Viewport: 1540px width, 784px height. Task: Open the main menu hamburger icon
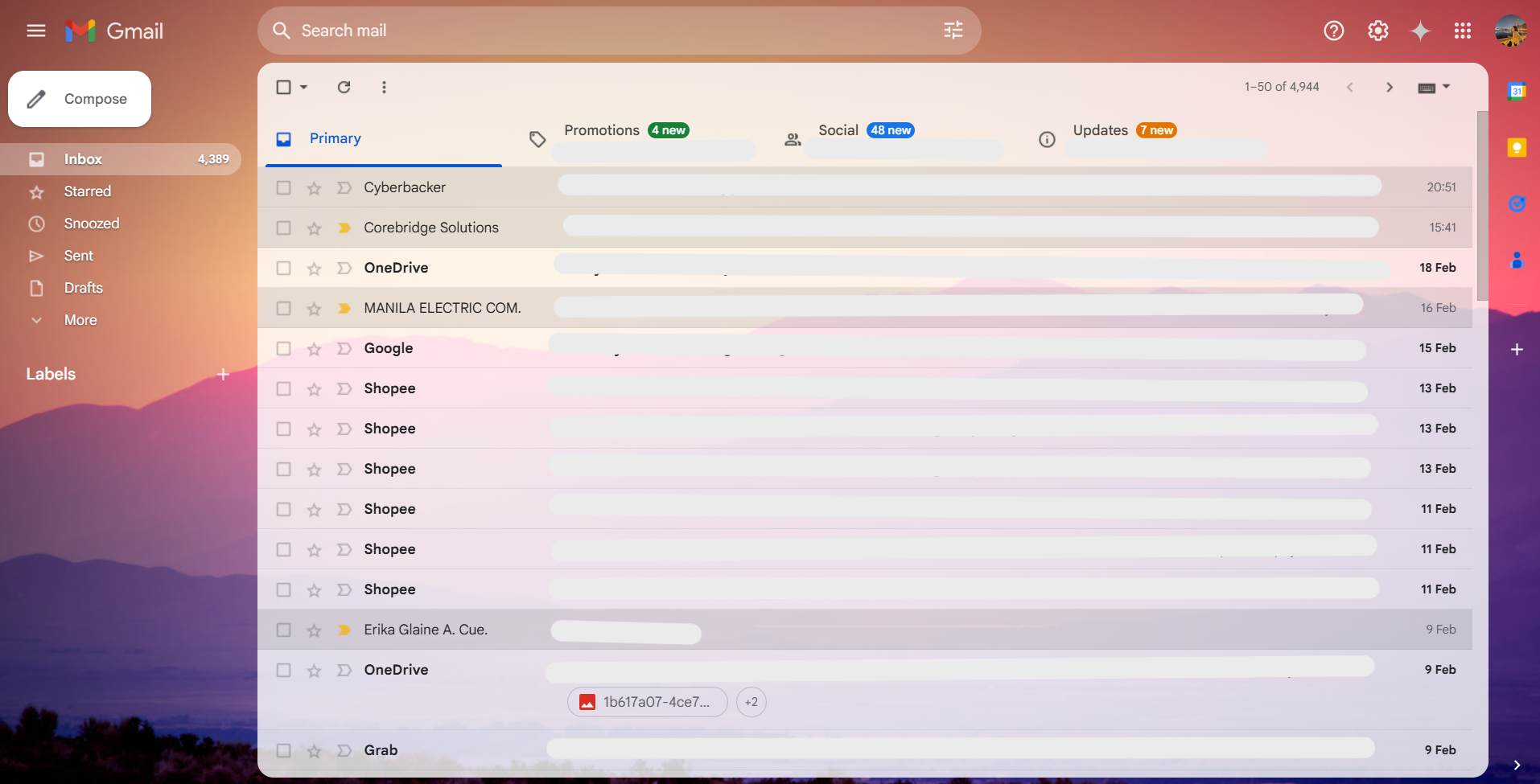tap(36, 31)
